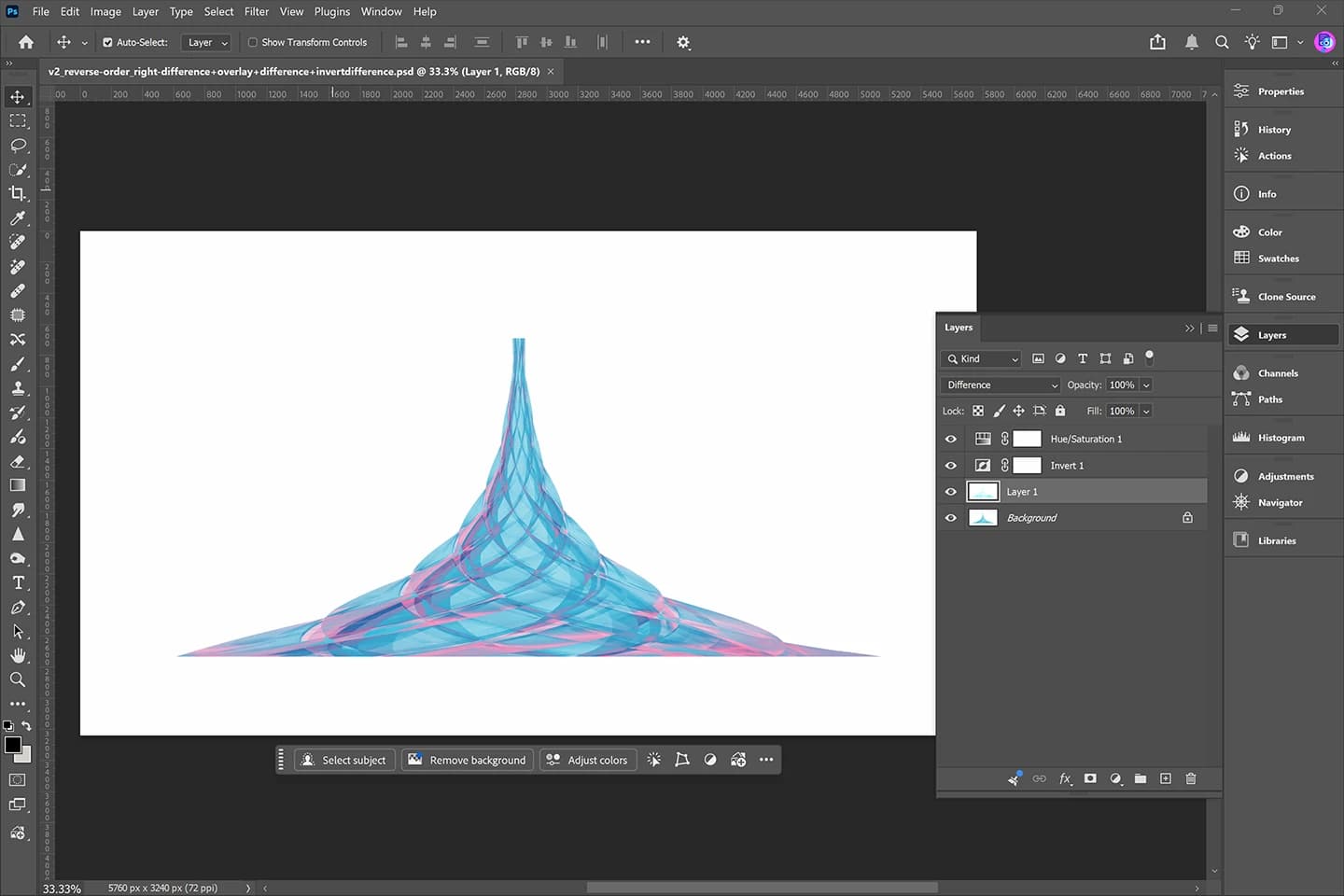Image resolution: width=1344 pixels, height=896 pixels.
Task: Click the Home icon in options bar
Action: (26, 42)
